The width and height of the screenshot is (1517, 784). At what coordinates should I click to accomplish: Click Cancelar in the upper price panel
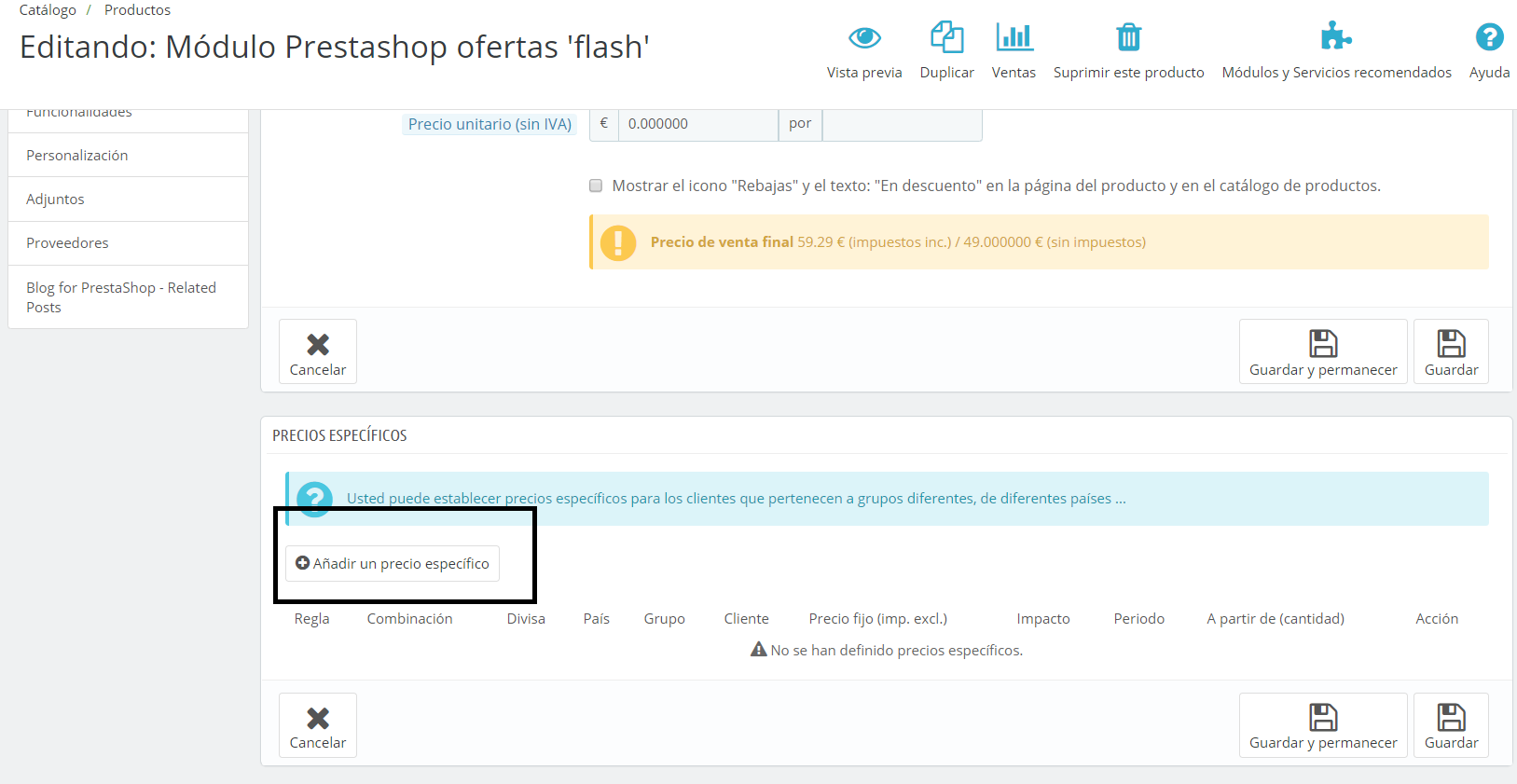click(x=318, y=351)
